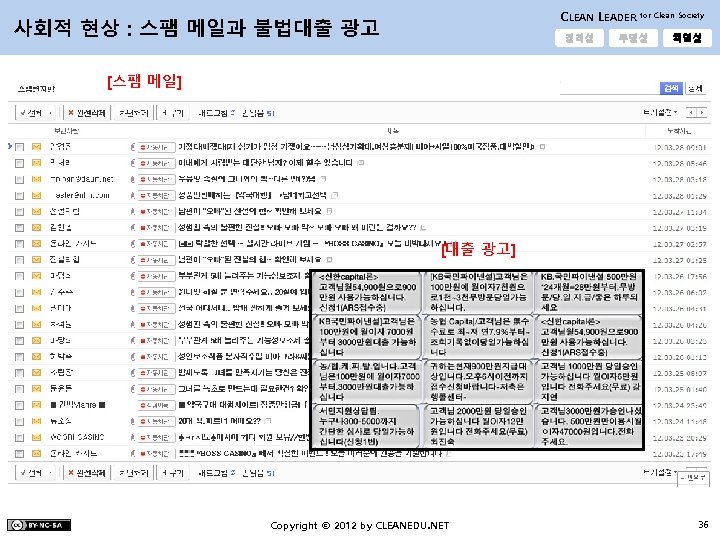Click 'KB.국민파이낸셜 500만원' loan ad card
The image size is (720, 540).
click(x=589, y=292)
